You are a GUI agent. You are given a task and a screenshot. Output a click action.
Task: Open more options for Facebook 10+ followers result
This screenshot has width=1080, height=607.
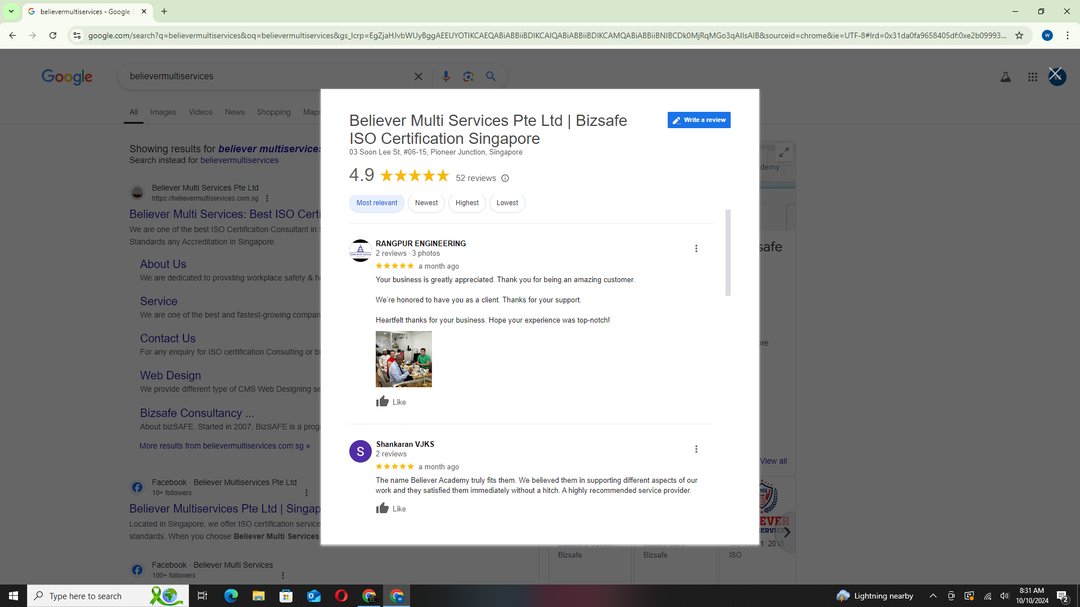pos(307,493)
